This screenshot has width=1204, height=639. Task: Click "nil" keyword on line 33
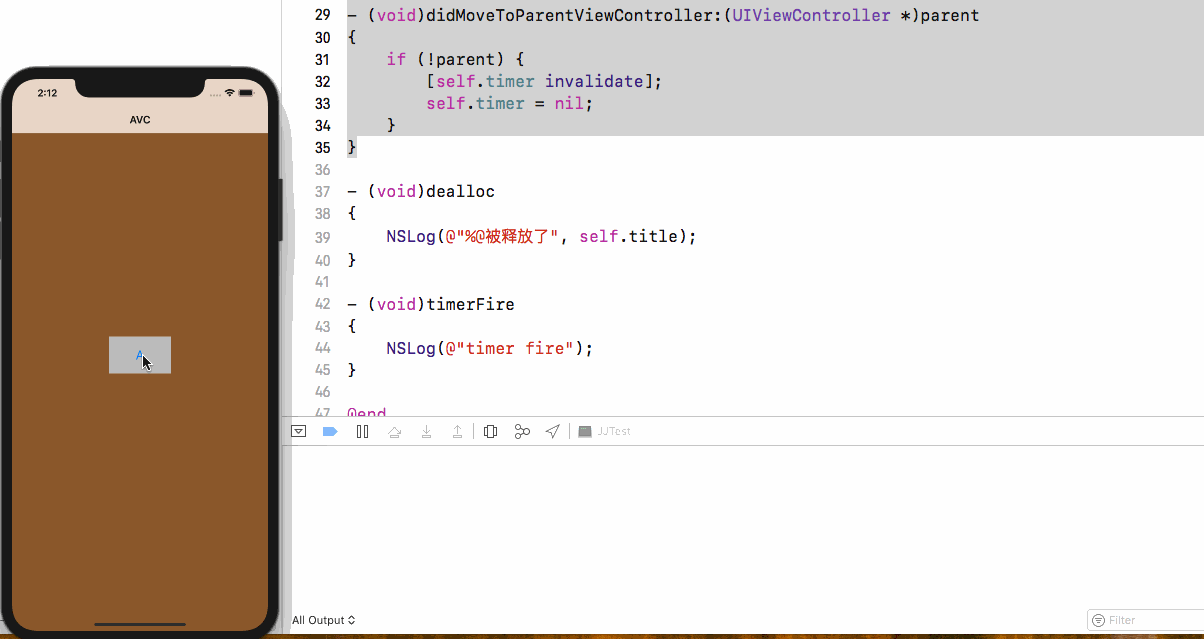click(x=569, y=103)
